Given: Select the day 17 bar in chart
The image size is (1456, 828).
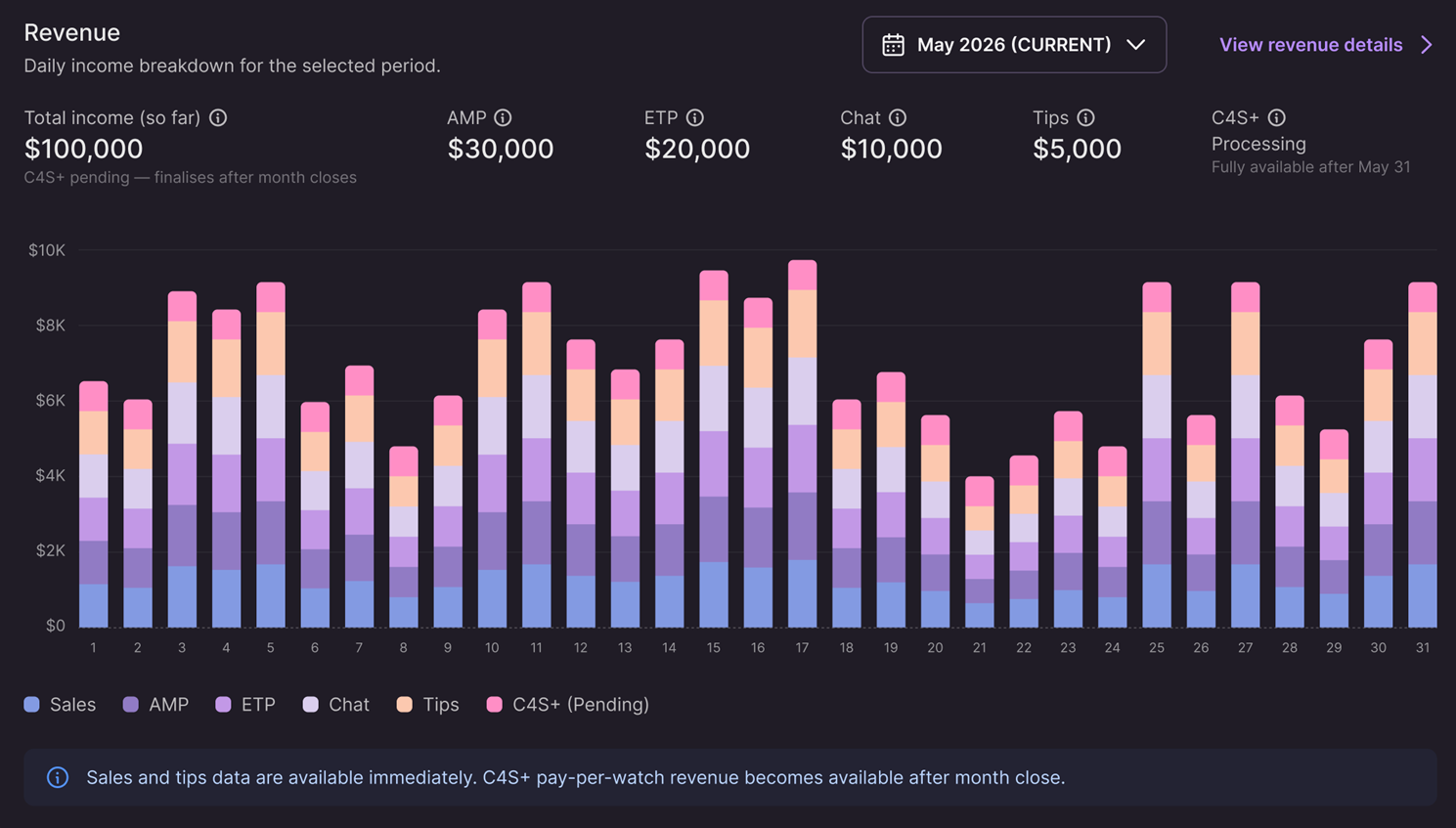Looking at the screenshot, I should [x=802, y=444].
